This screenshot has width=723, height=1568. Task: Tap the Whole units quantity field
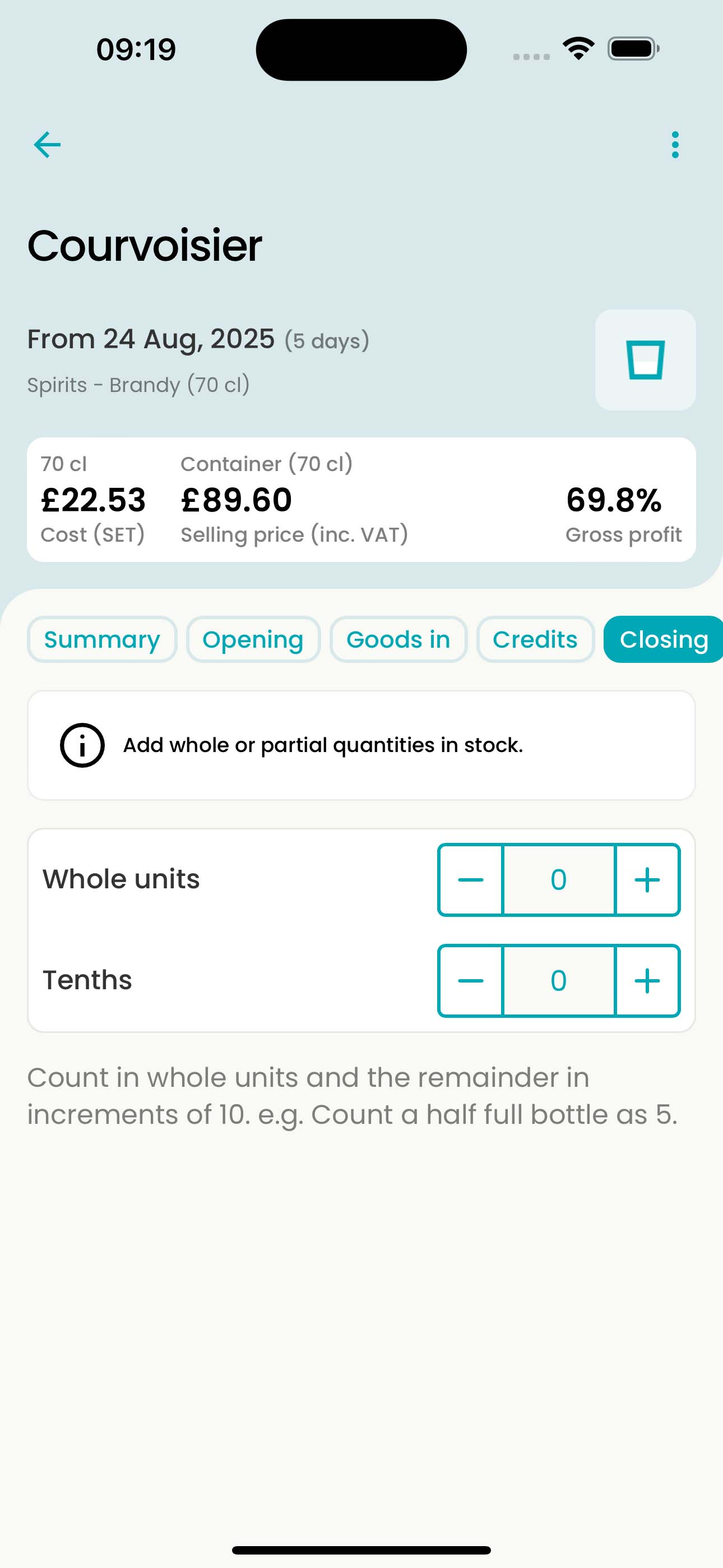click(x=559, y=879)
